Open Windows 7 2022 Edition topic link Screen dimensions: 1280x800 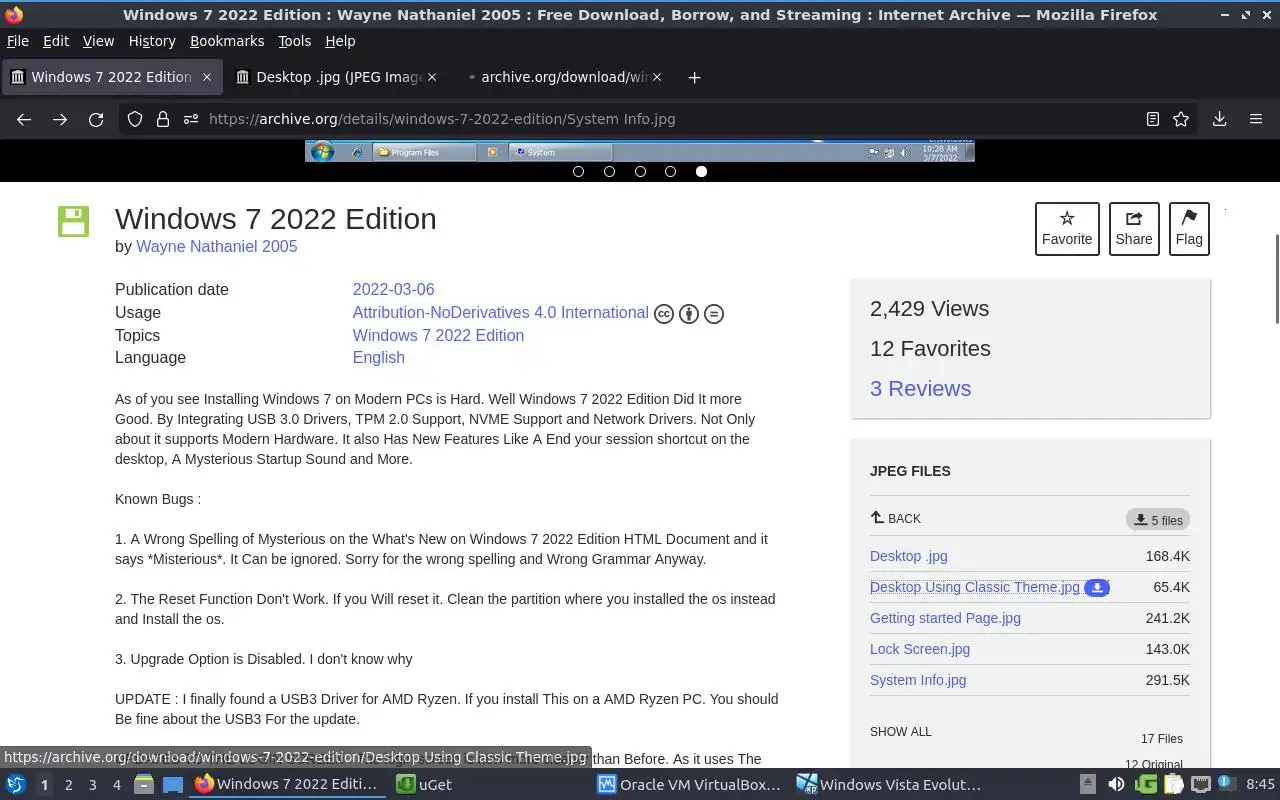[x=438, y=335]
